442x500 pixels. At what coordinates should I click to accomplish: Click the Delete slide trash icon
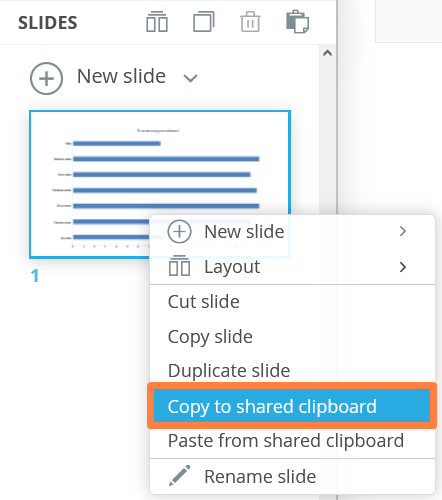tap(250, 22)
